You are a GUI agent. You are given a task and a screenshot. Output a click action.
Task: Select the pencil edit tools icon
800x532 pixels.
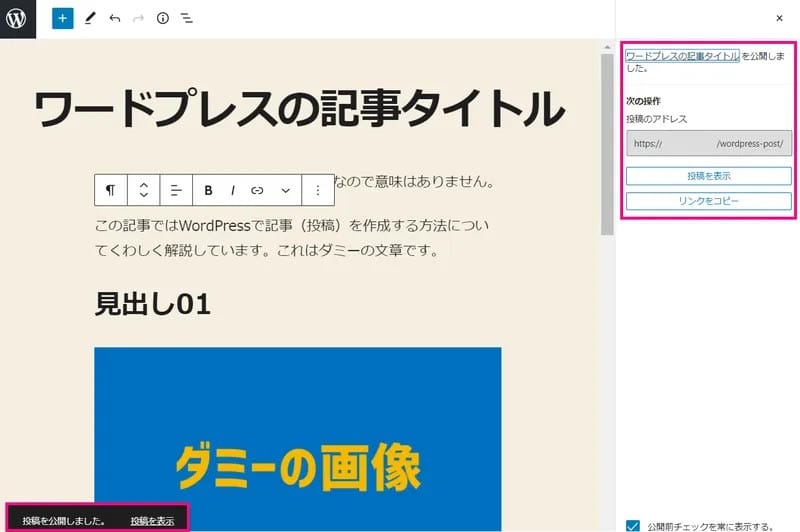90,18
